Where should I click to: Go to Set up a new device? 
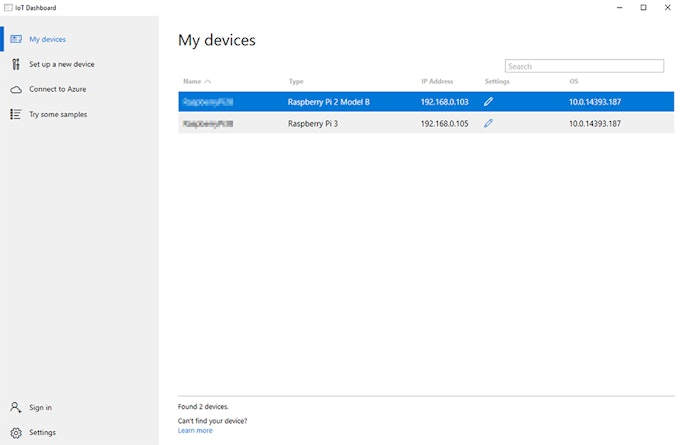click(x=62, y=65)
